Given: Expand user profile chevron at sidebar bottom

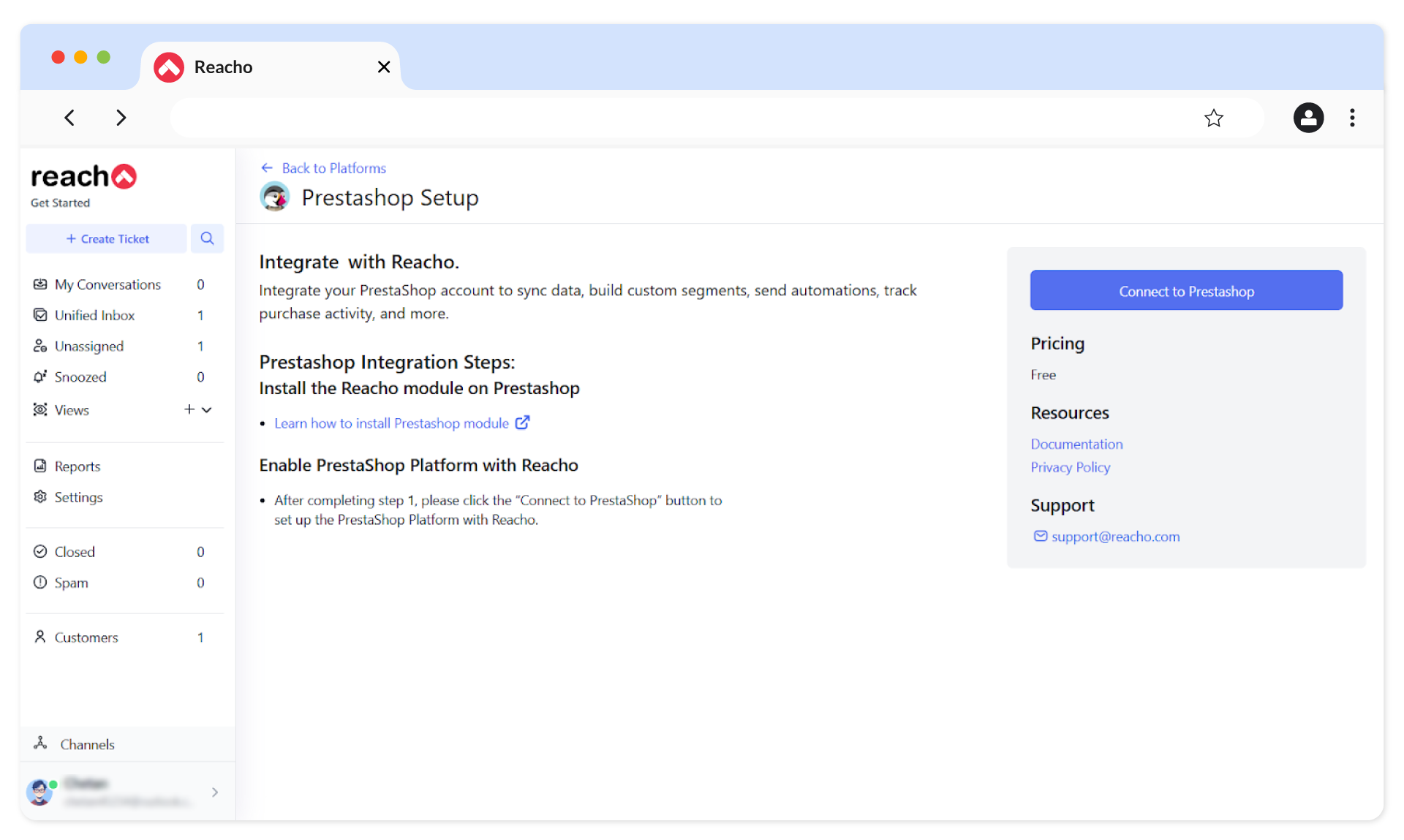Looking at the screenshot, I should pyautogui.click(x=215, y=792).
